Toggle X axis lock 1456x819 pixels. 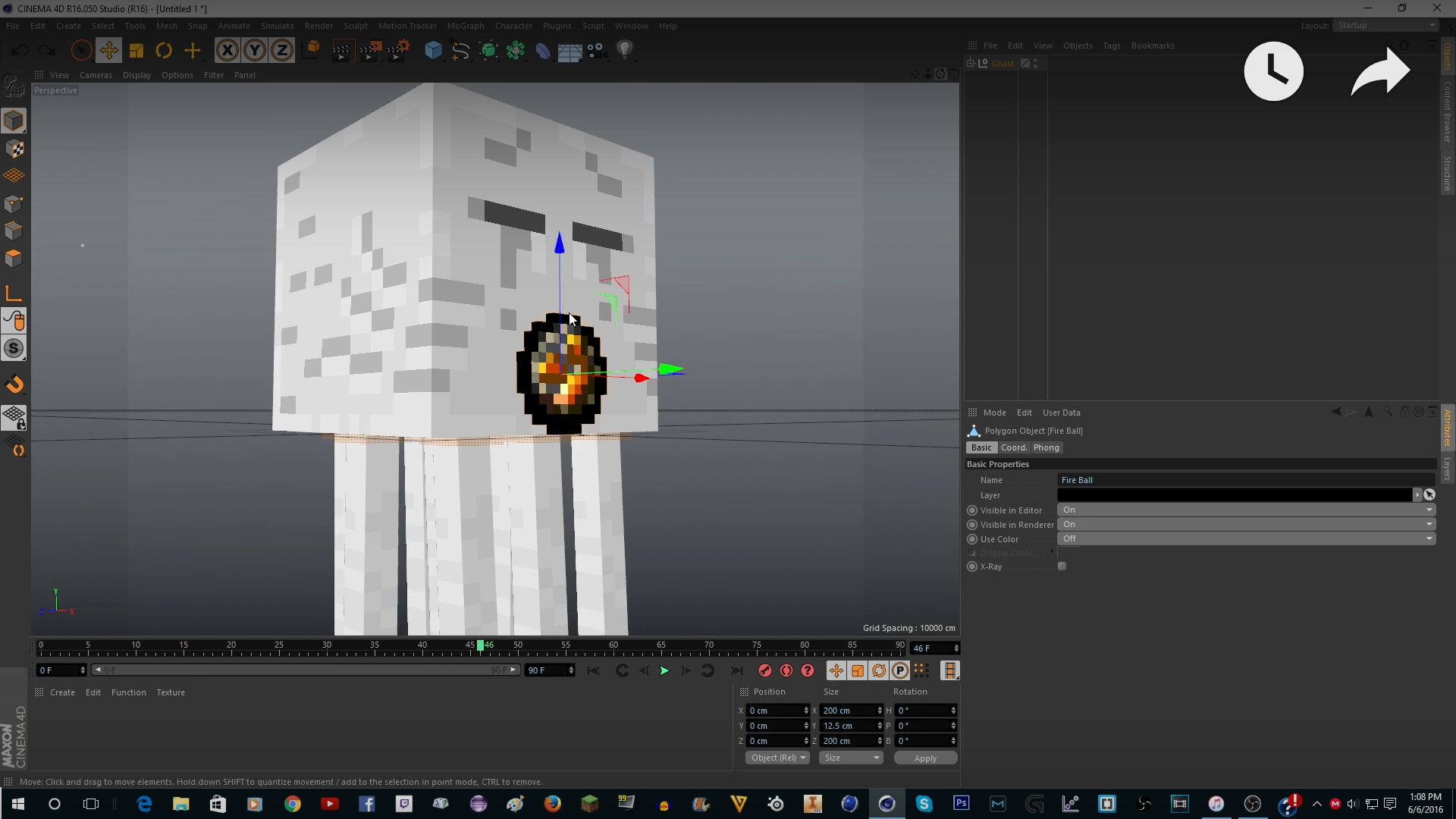[227, 51]
